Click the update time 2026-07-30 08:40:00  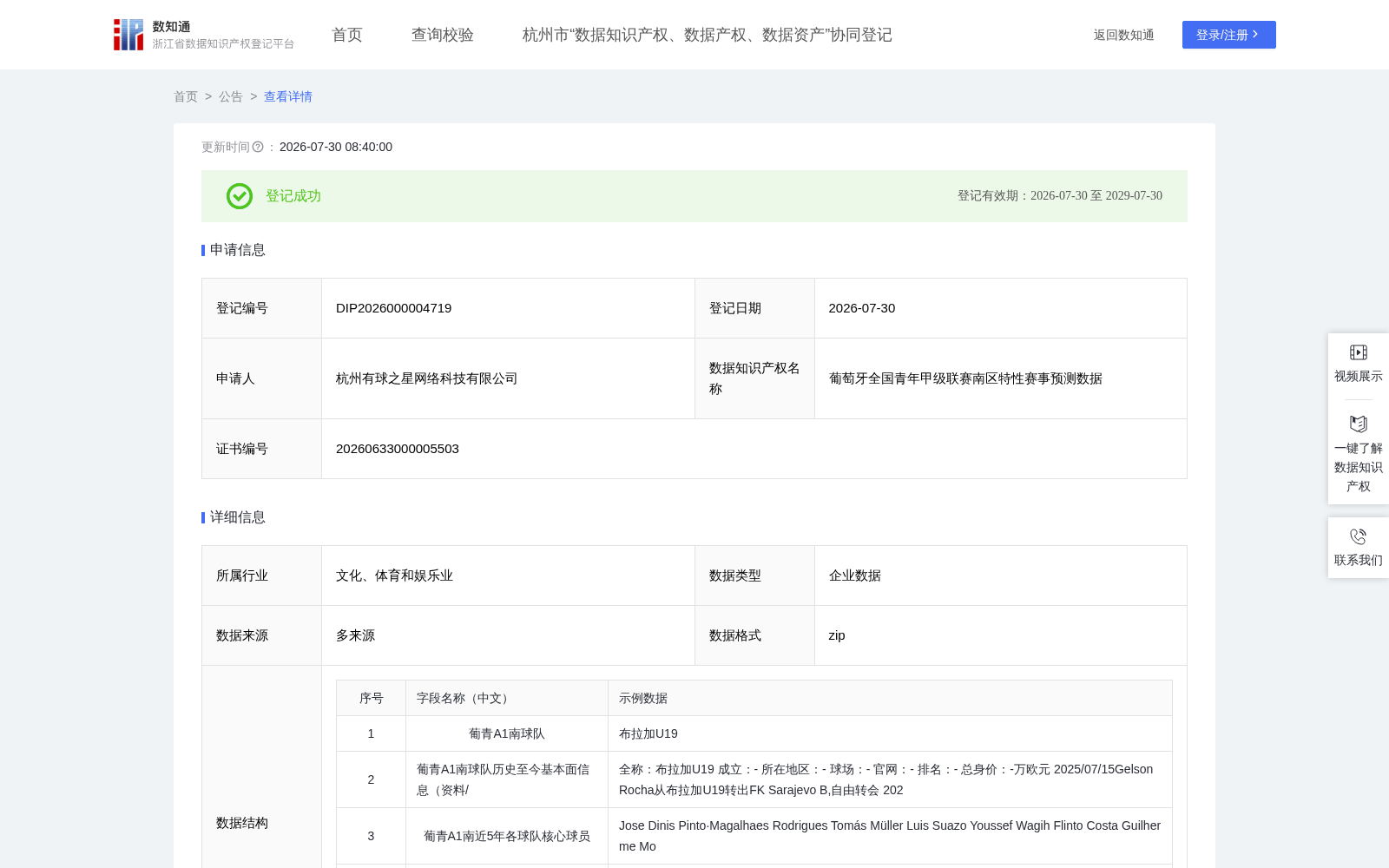pyautogui.click(x=336, y=147)
